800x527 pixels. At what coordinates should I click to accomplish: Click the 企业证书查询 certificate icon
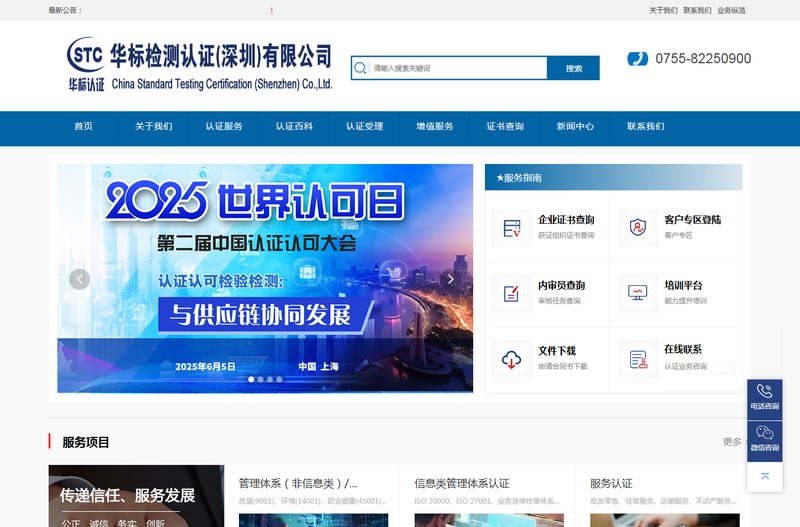tap(512, 228)
